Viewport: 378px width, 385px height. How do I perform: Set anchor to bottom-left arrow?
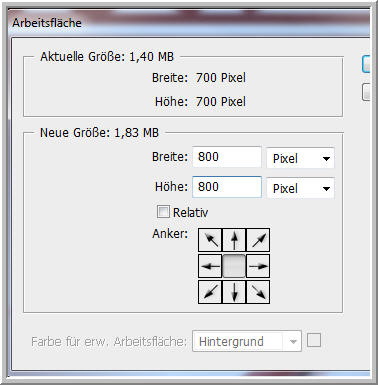210,292
